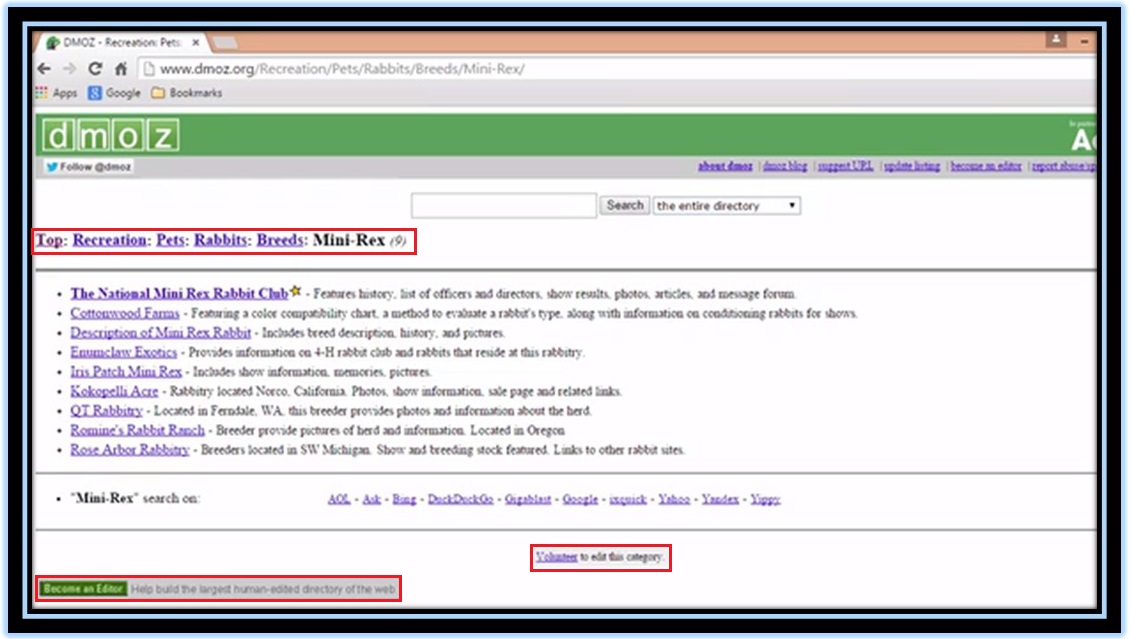This screenshot has width=1131, height=639.
Task: Search Mini-Rex on Google
Action: tap(580, 499)
